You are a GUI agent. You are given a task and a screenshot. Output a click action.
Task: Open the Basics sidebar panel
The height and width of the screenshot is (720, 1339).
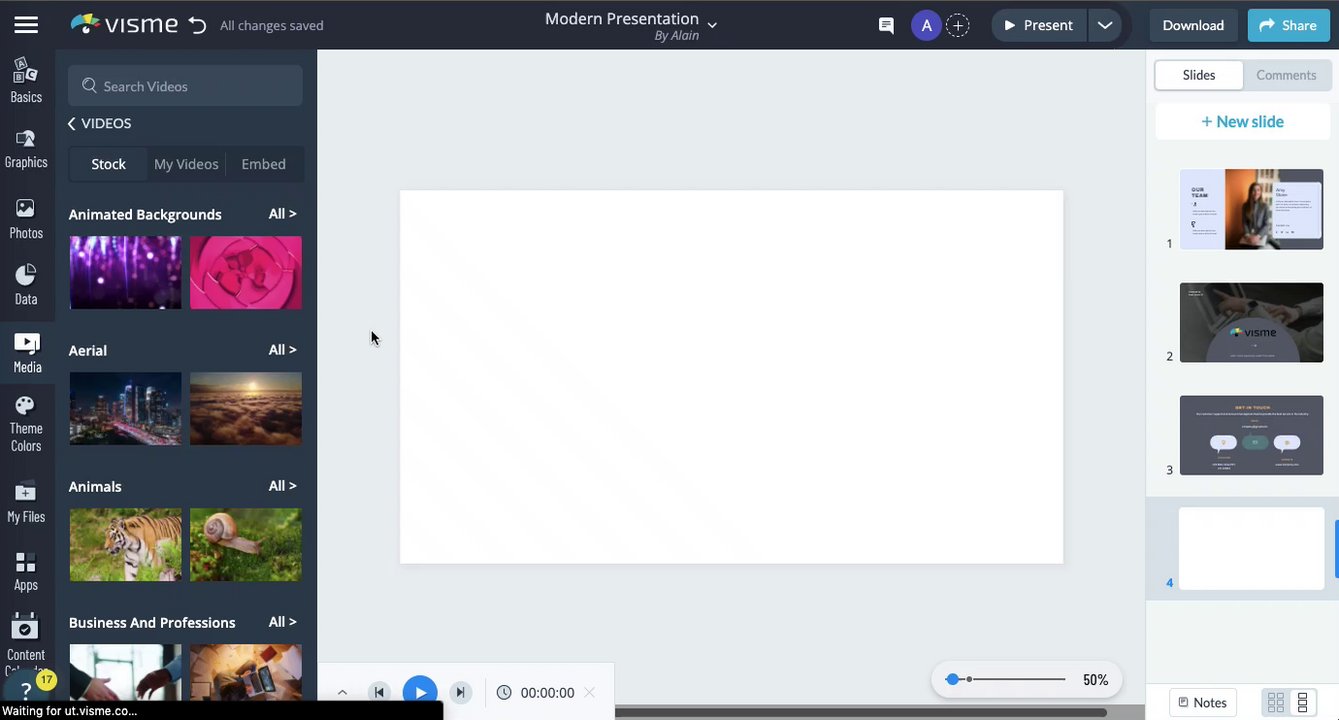26,80
